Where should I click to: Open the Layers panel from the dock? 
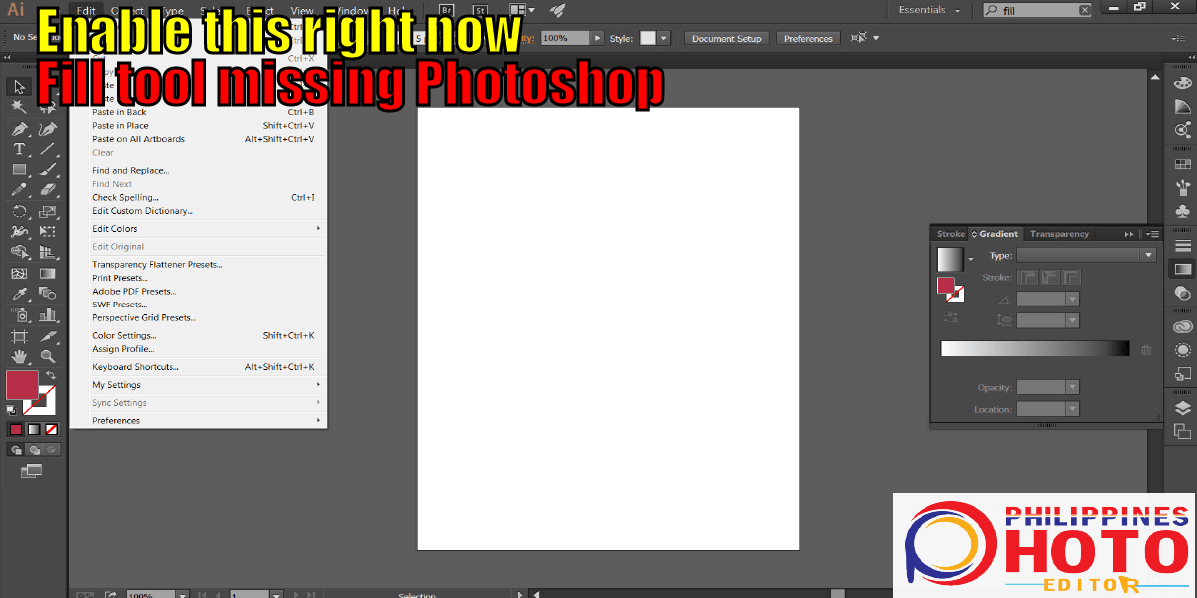[x=1182, y=407]
